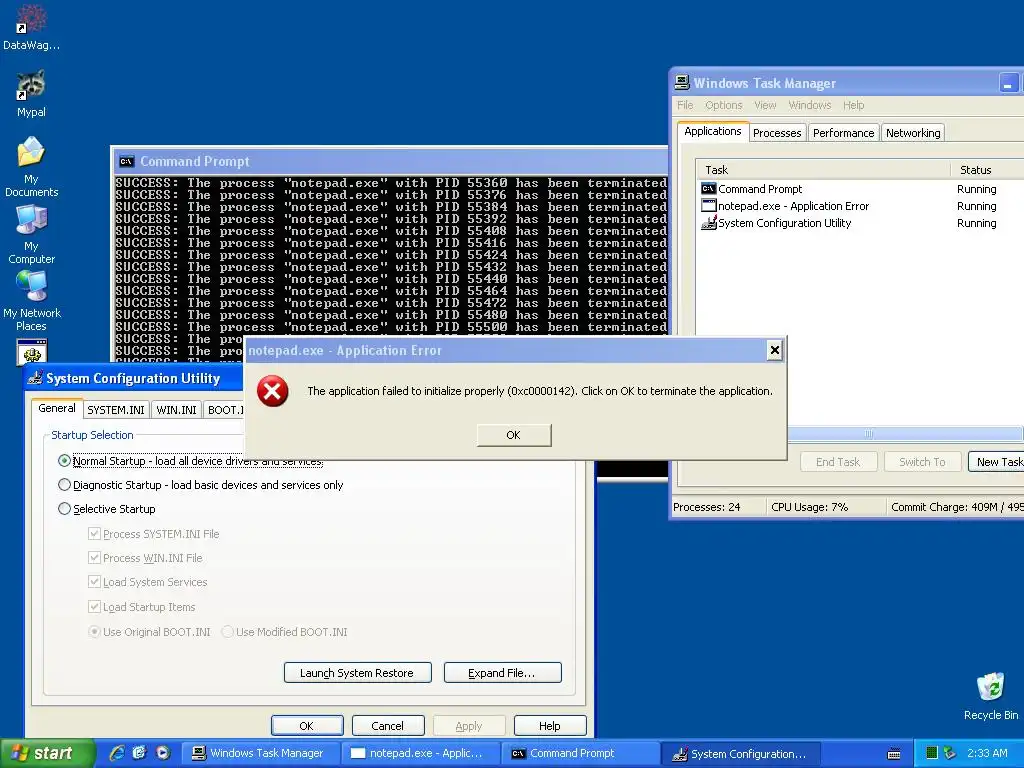The image size is (1024, 768).
Task: Open the DataWag desktop shortcut
Action: tap(31, 27)
